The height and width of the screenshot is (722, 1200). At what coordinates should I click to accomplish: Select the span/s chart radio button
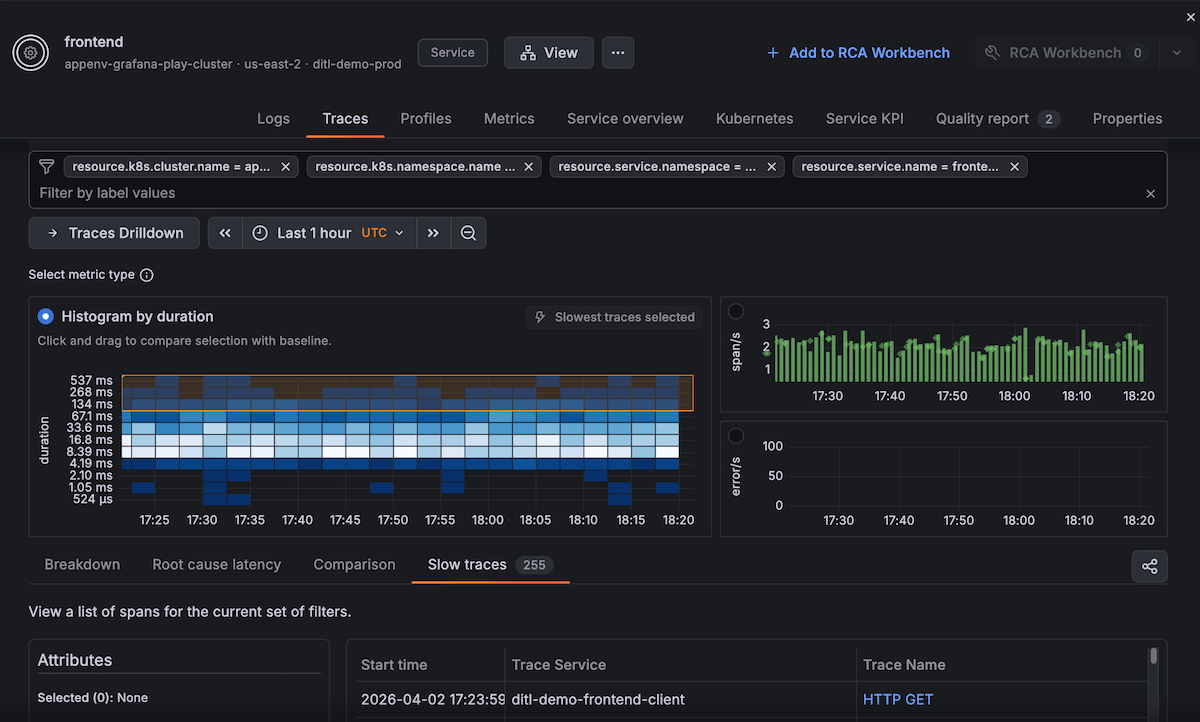(x=736, y=311)
